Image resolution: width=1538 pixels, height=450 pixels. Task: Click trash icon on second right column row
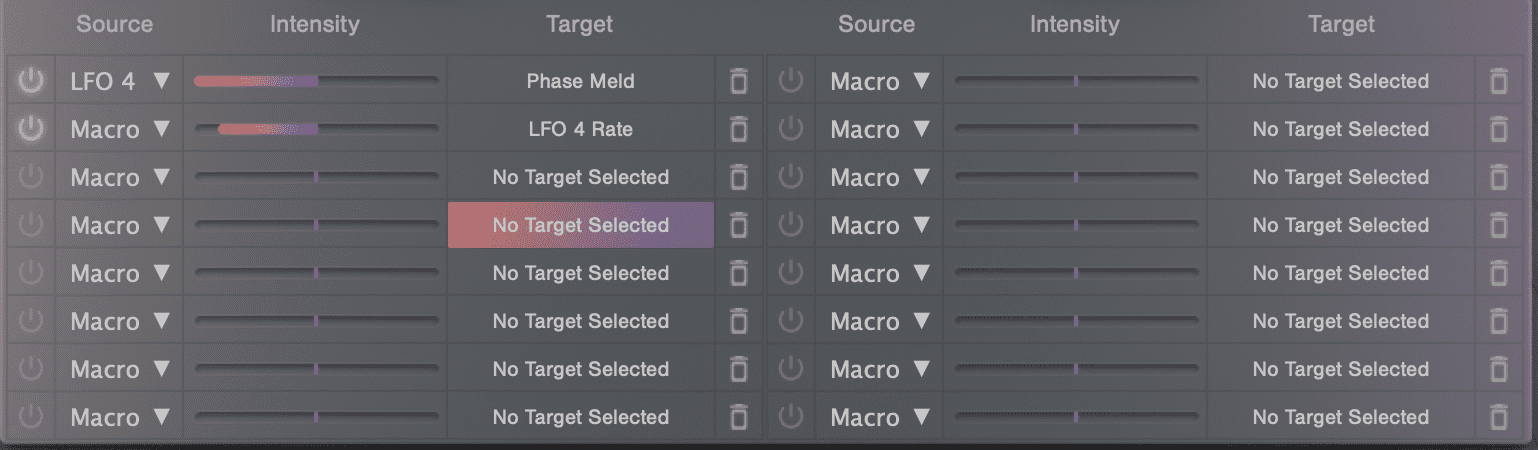click(x=1498, y=129)
